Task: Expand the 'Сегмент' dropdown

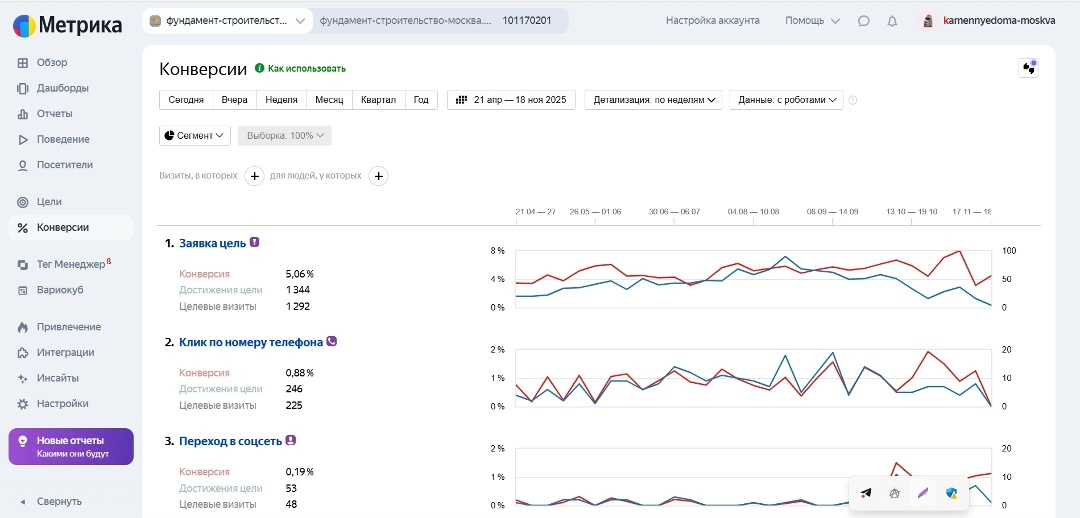Action: click(x=195, y=135)
